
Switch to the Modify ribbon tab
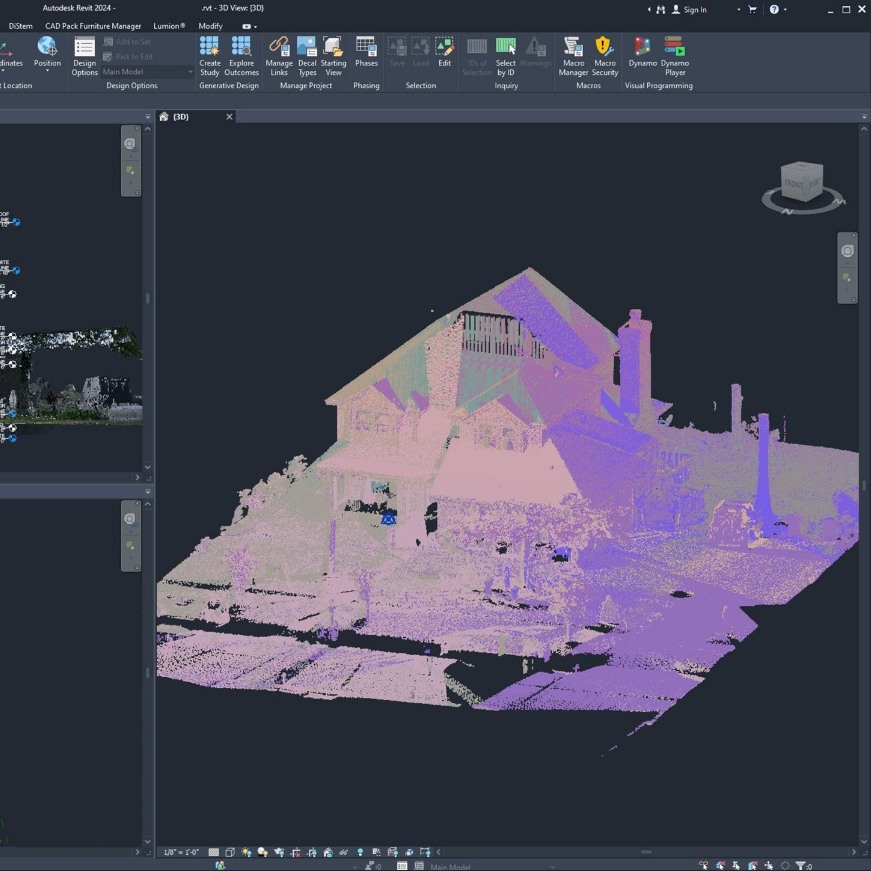tap(210, 26)
